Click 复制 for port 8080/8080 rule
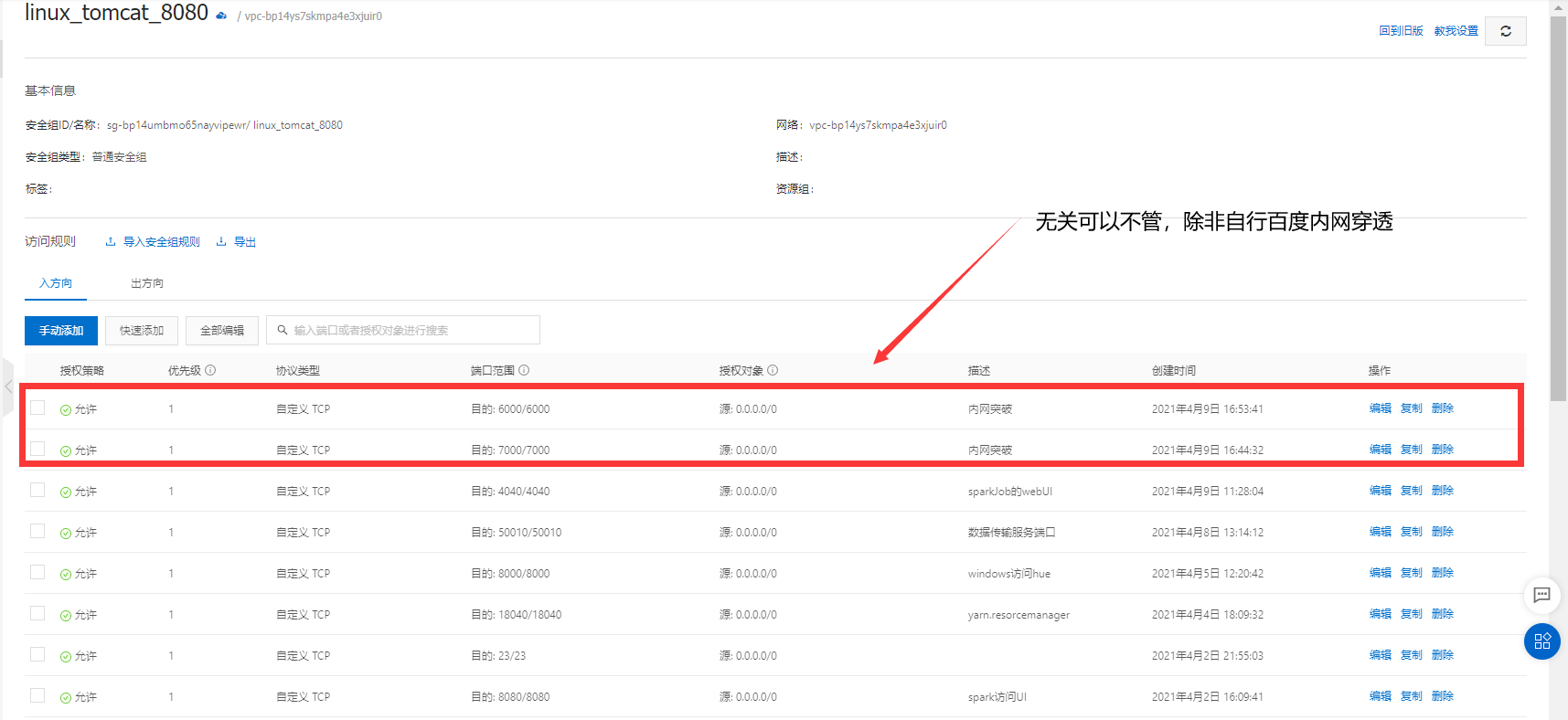The width and height of the screenshot is (1568, 720). 1412,696
